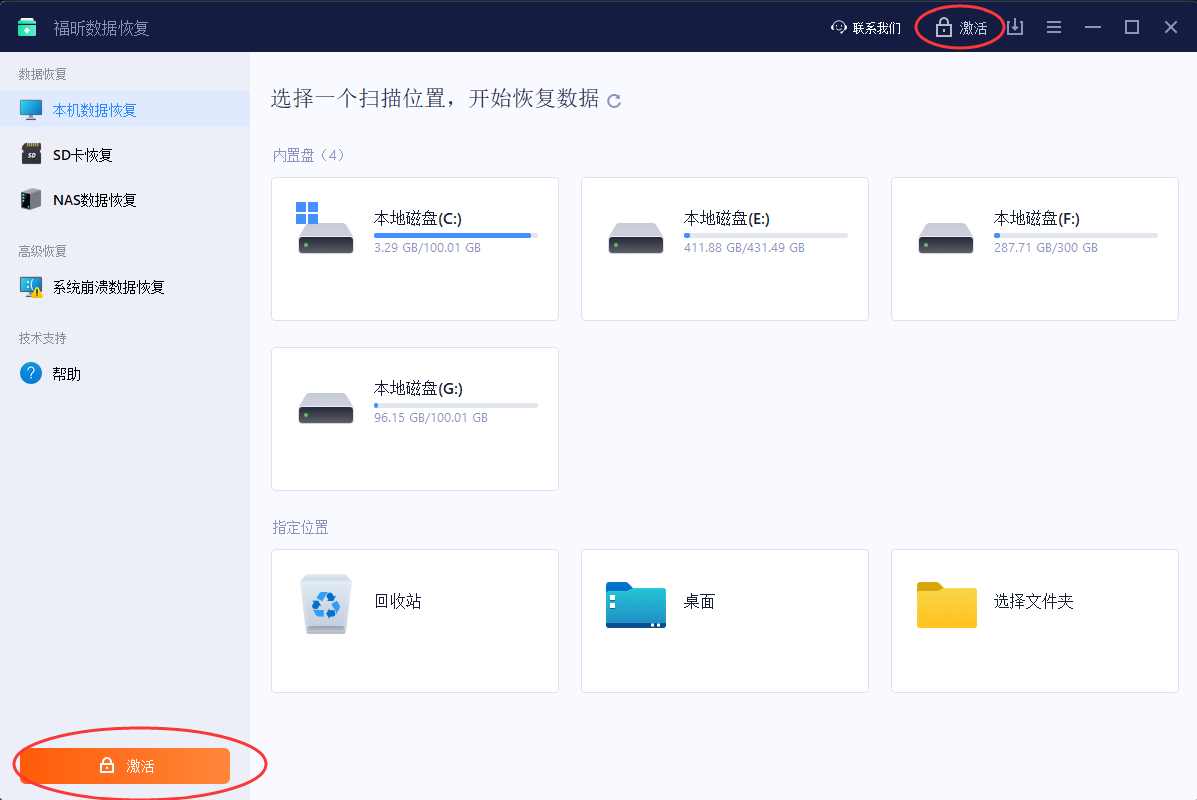This screenshot has height=800, width=1197.
Task: Click the 系统崩溃数据恢复 warning monitor icon
Action: tap(31, 287)
